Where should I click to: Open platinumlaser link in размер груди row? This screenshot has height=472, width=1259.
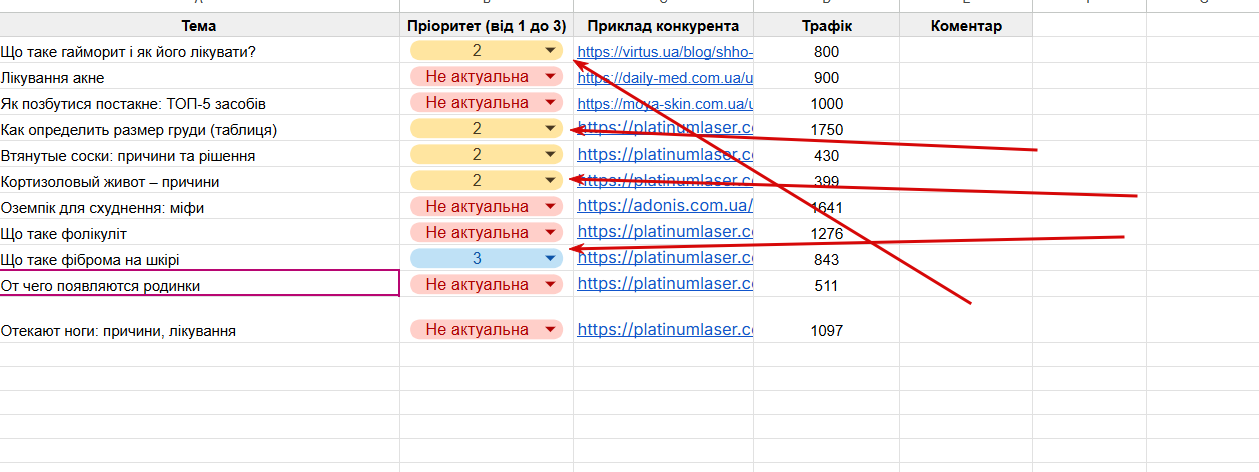(665, 128)
